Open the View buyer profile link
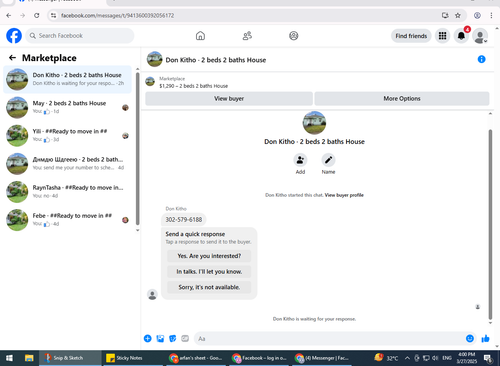 (x=344, y=195)
